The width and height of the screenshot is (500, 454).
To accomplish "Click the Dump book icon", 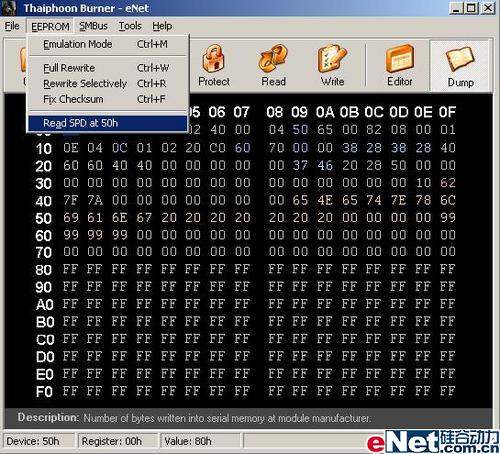I will click(460, 59).
